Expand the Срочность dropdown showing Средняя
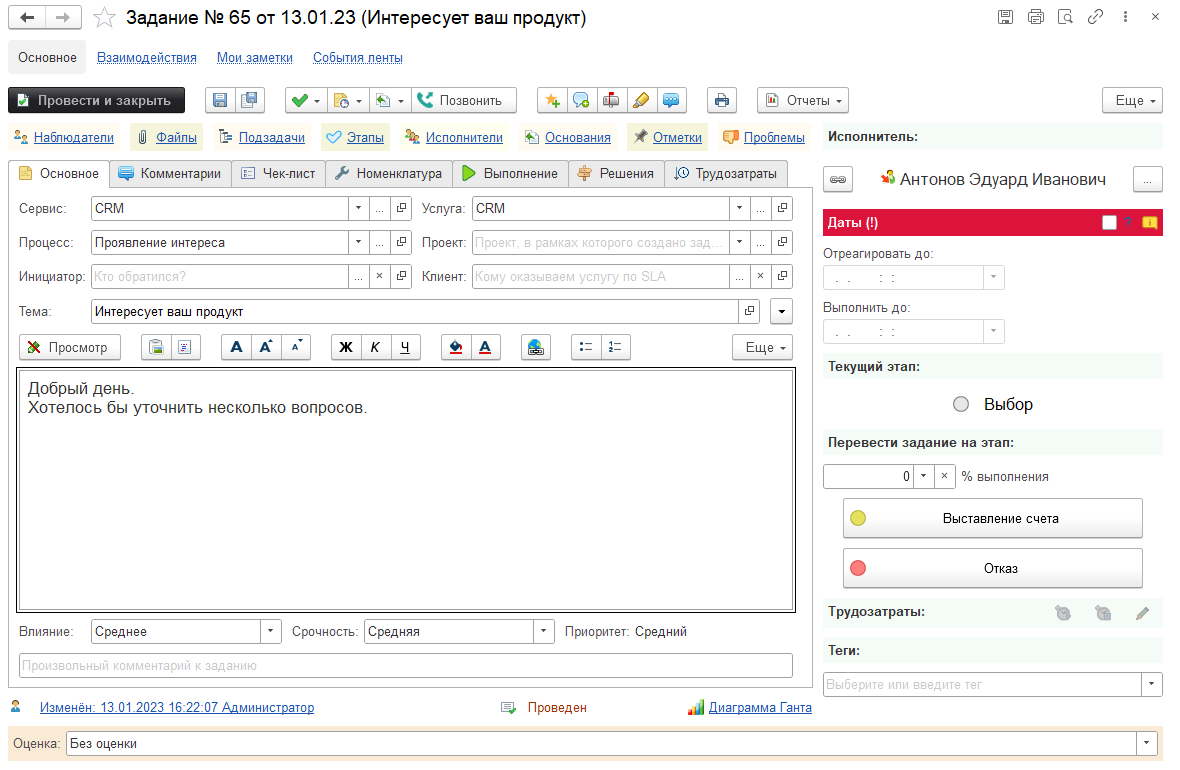 [x=543, y=631]
